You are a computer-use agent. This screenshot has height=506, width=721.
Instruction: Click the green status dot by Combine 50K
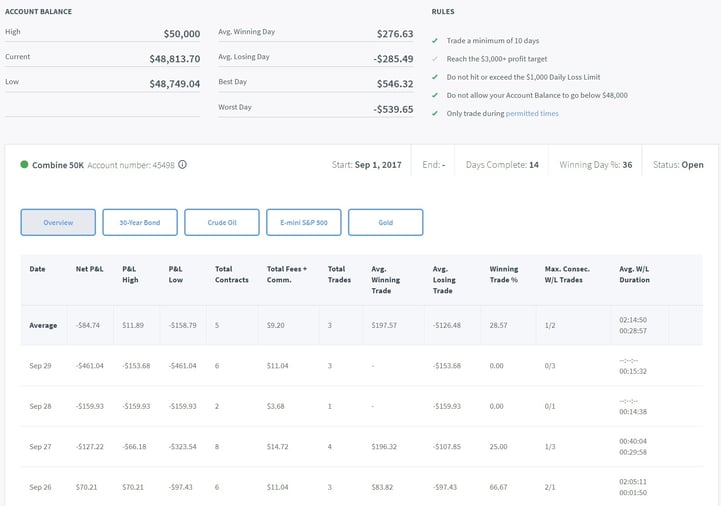tap(24, 164)
